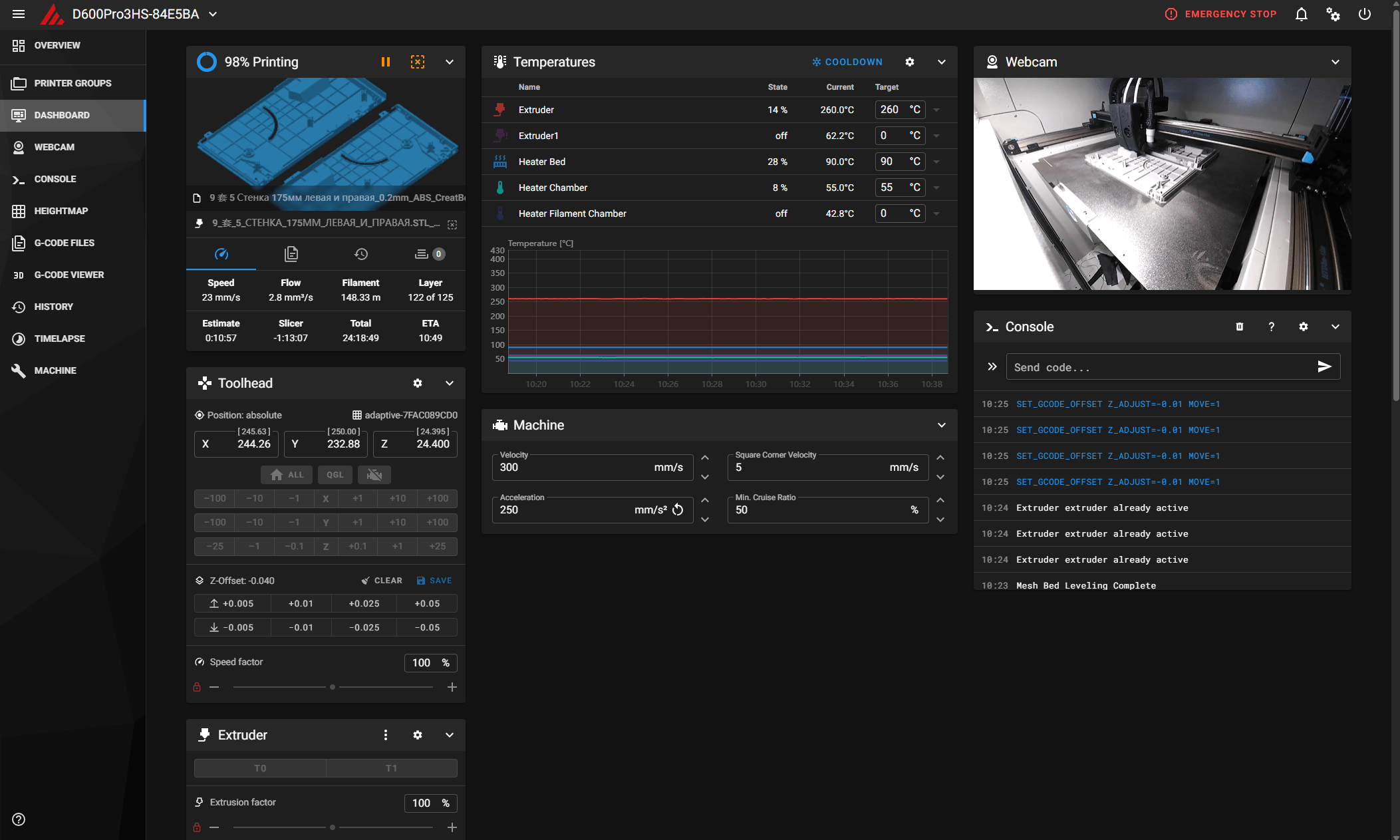Reset acceleration with the restore icon
This screenshot has height=840, width=1400.
(678, 509)
